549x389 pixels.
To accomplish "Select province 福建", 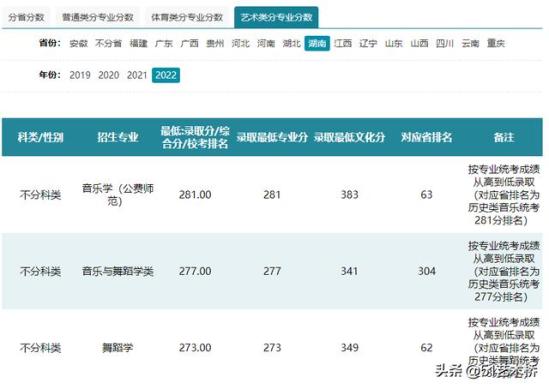I will [139, 43].
